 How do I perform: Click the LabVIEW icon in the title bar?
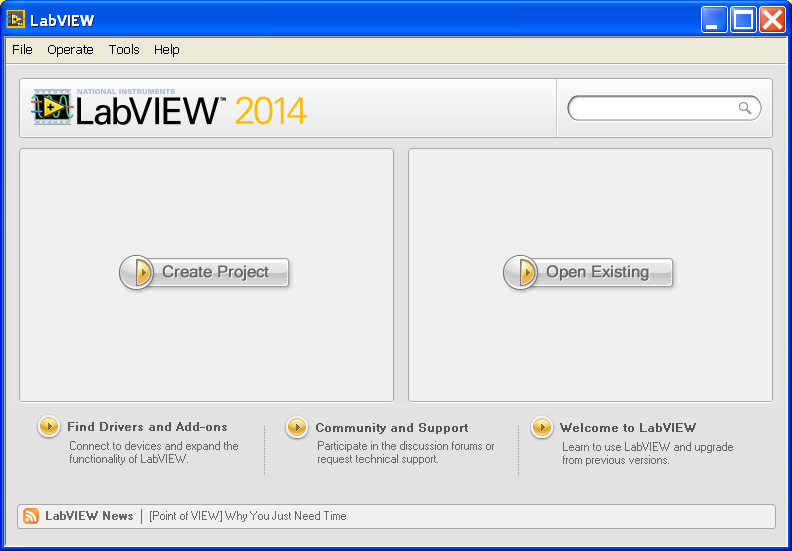pos(16,19)
